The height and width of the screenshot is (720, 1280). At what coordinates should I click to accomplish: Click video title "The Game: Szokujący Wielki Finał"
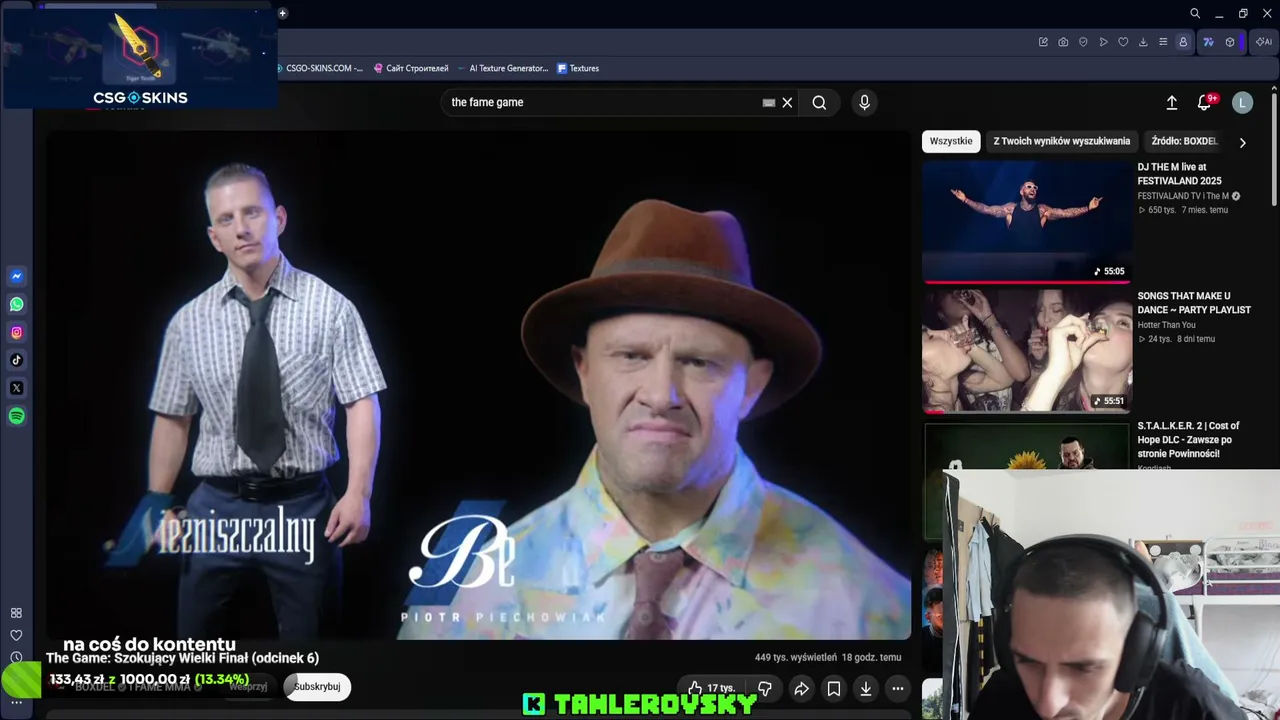182,658
